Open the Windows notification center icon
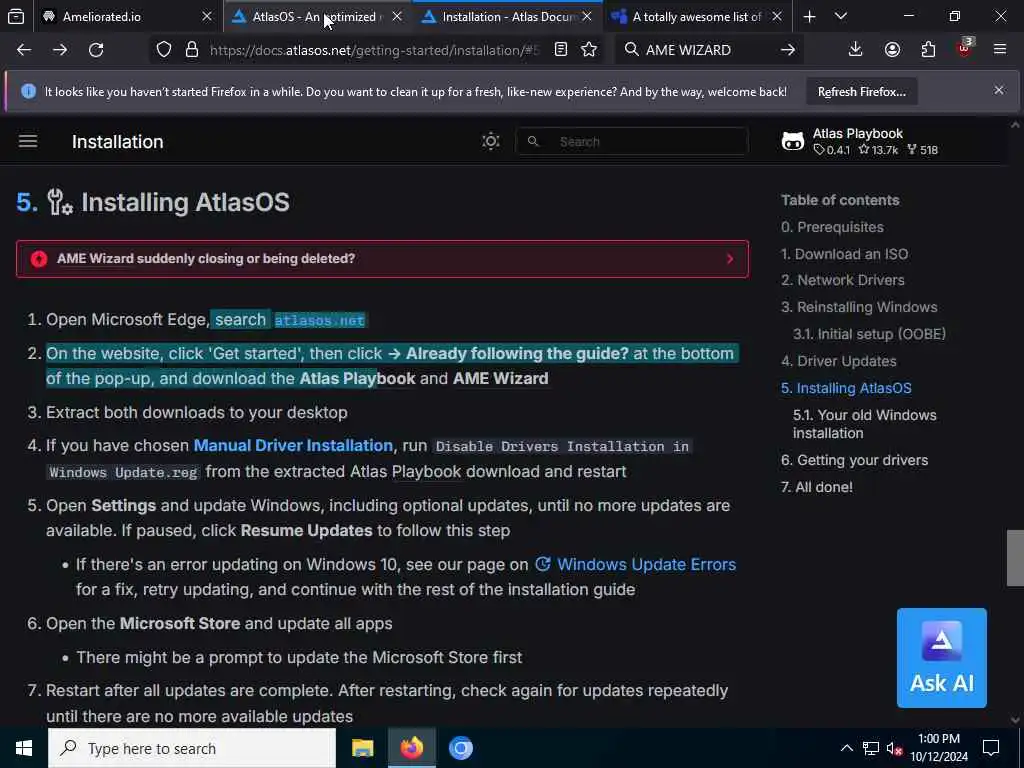 pyautogui.click(x=991, y=748)
